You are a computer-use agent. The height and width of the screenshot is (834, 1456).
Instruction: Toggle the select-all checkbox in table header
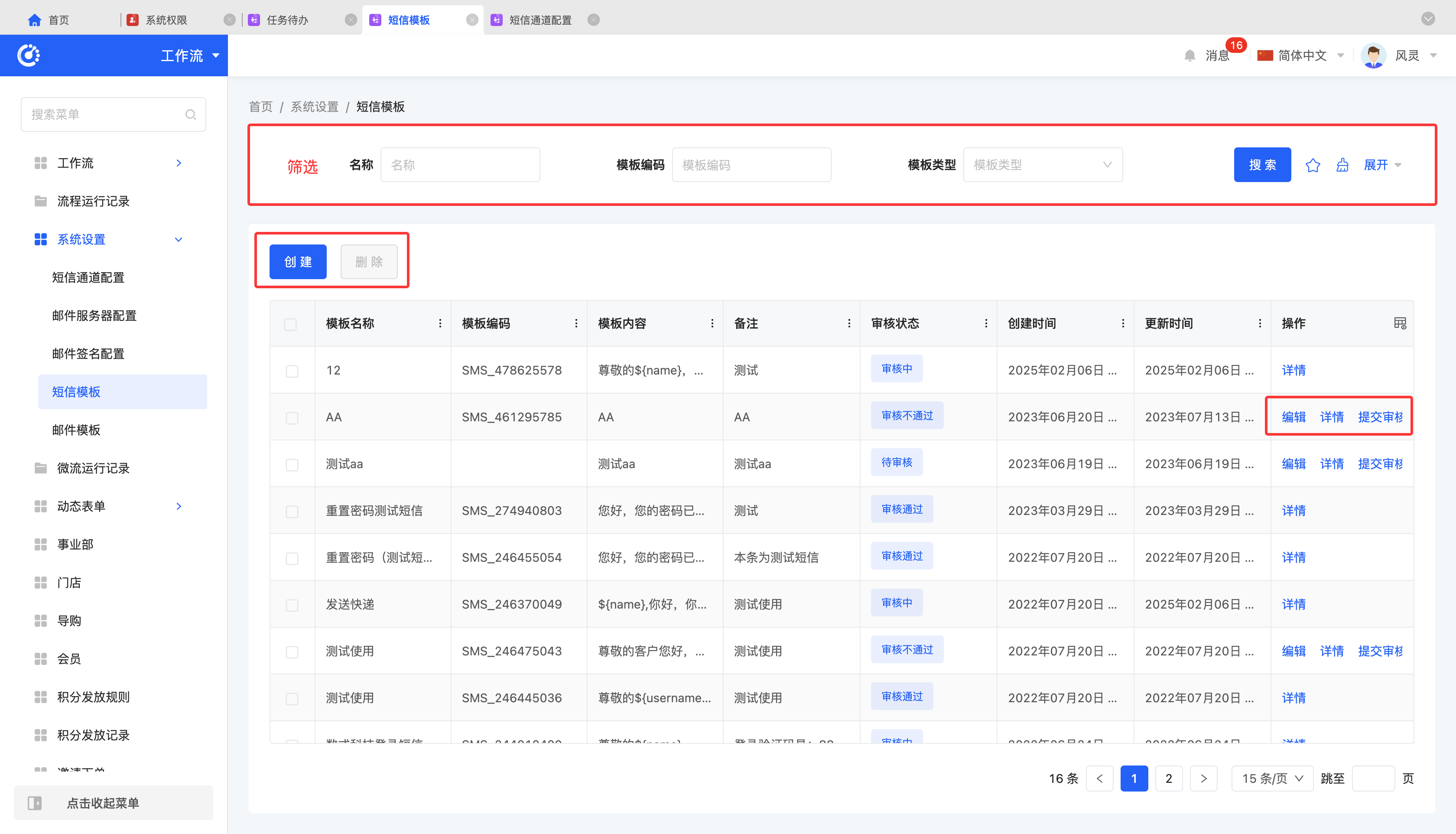pos(290,324)
